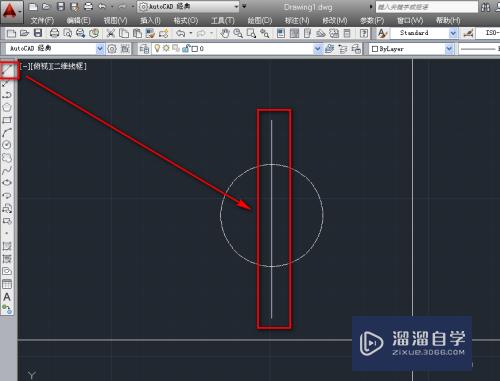This screenshot has height=381, width=500.
Task: Select the Construction Line tool
Action: pyautogui.click(x=7, y=83)
